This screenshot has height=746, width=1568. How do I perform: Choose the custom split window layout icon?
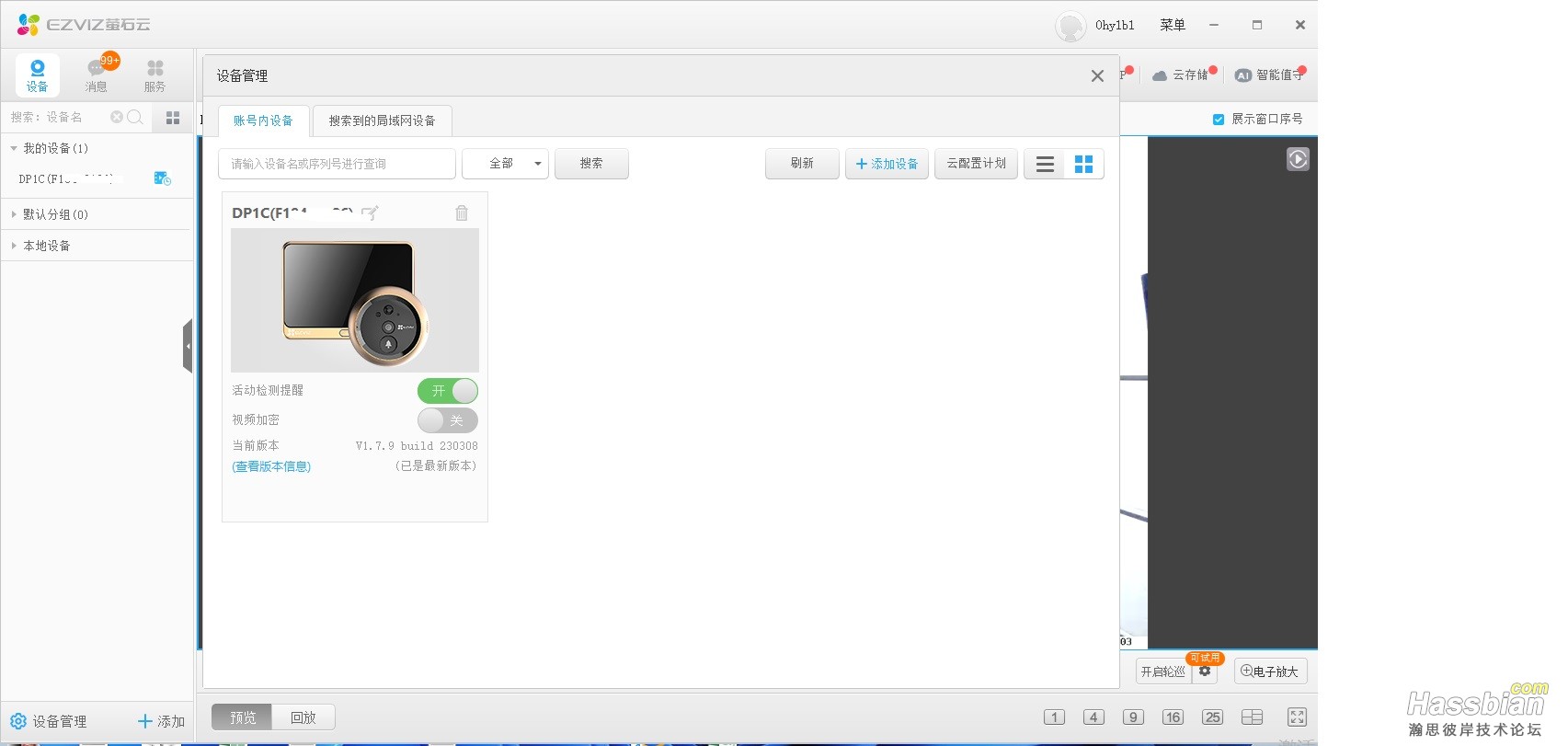(1252, 717)
